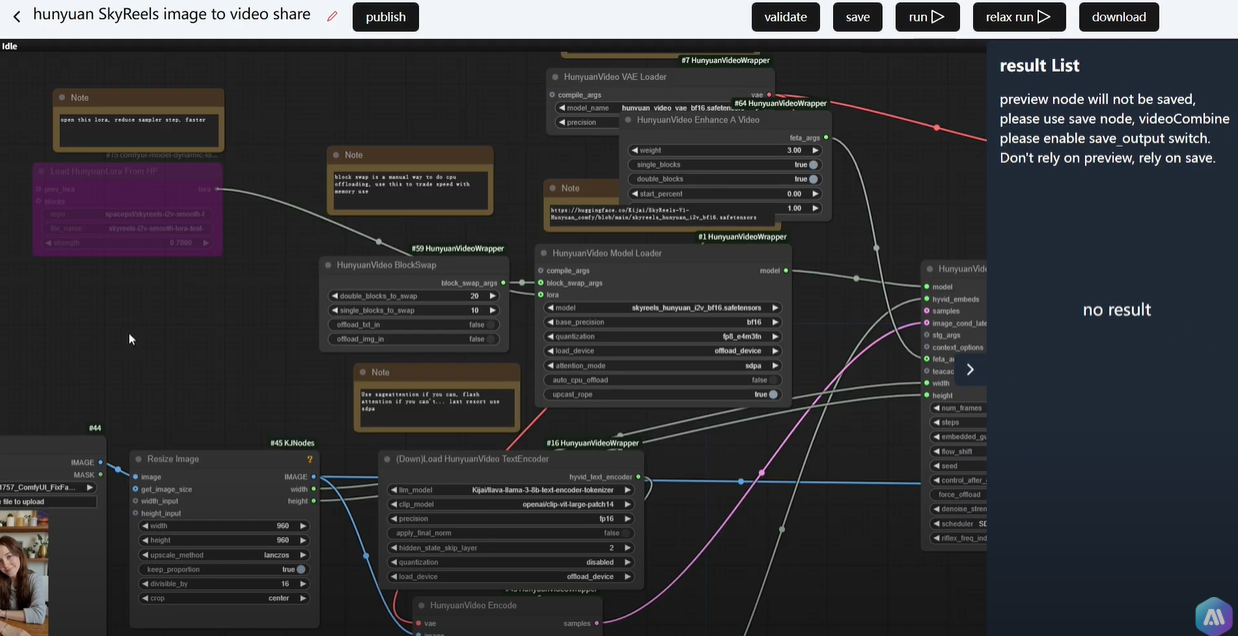Adjust the start_percent field in Enhance A Video
Viewport: 1238px width, 636px height.
(724, 194)
